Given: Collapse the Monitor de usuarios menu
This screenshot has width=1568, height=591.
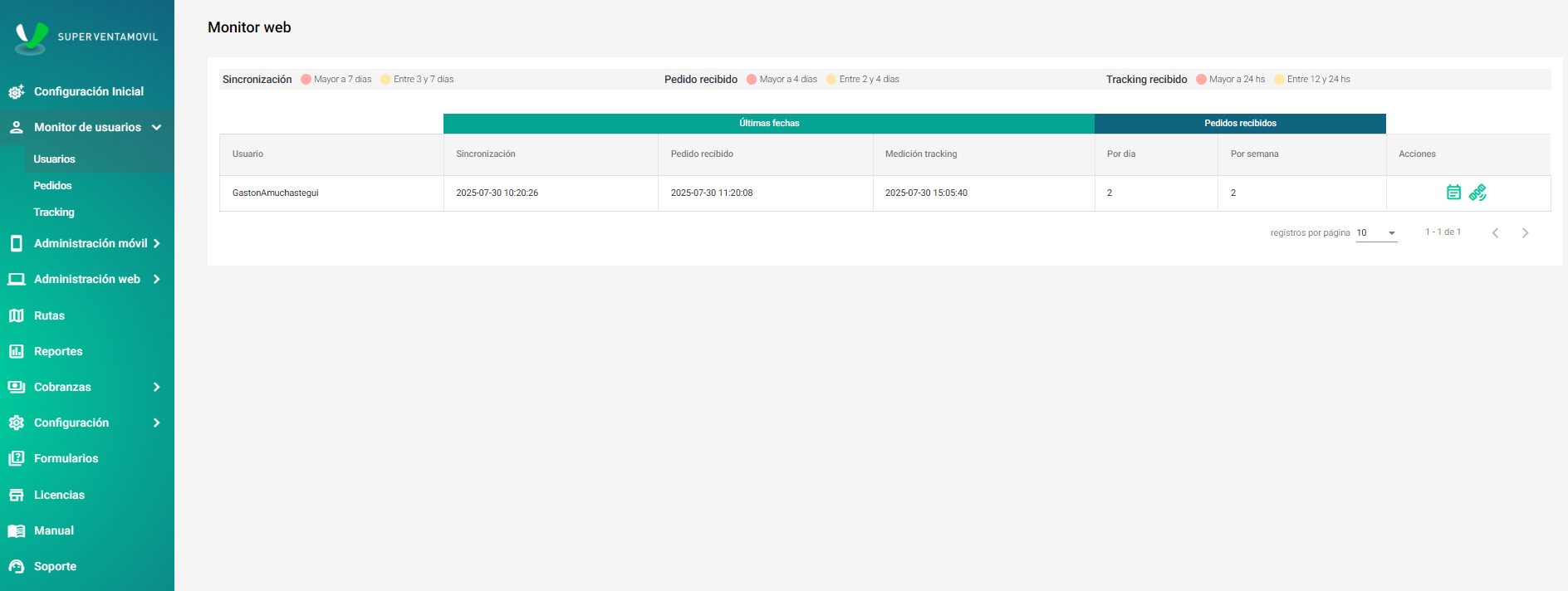Looking at the screenshot, I should [x=156, y=127].
